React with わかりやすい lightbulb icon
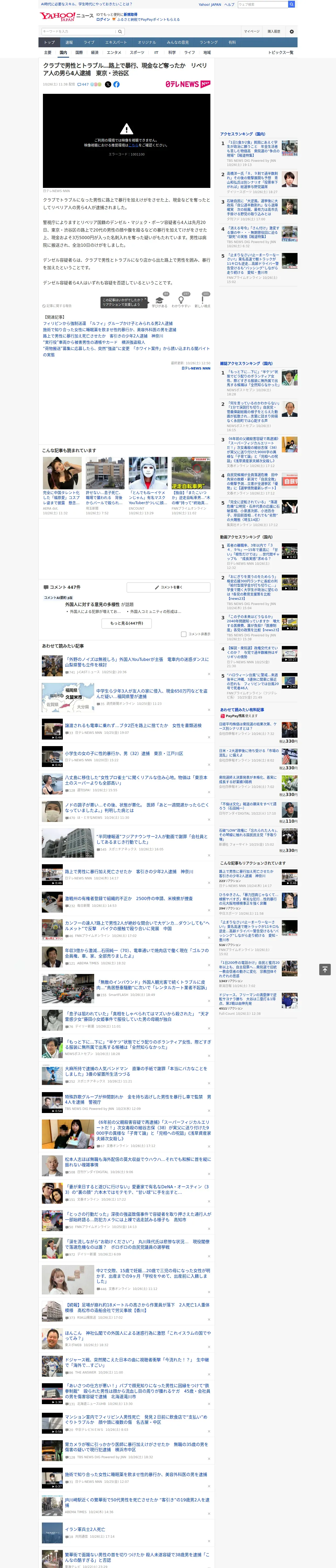This screenshot has height=1568, width=336. click(x=181, y=300)
